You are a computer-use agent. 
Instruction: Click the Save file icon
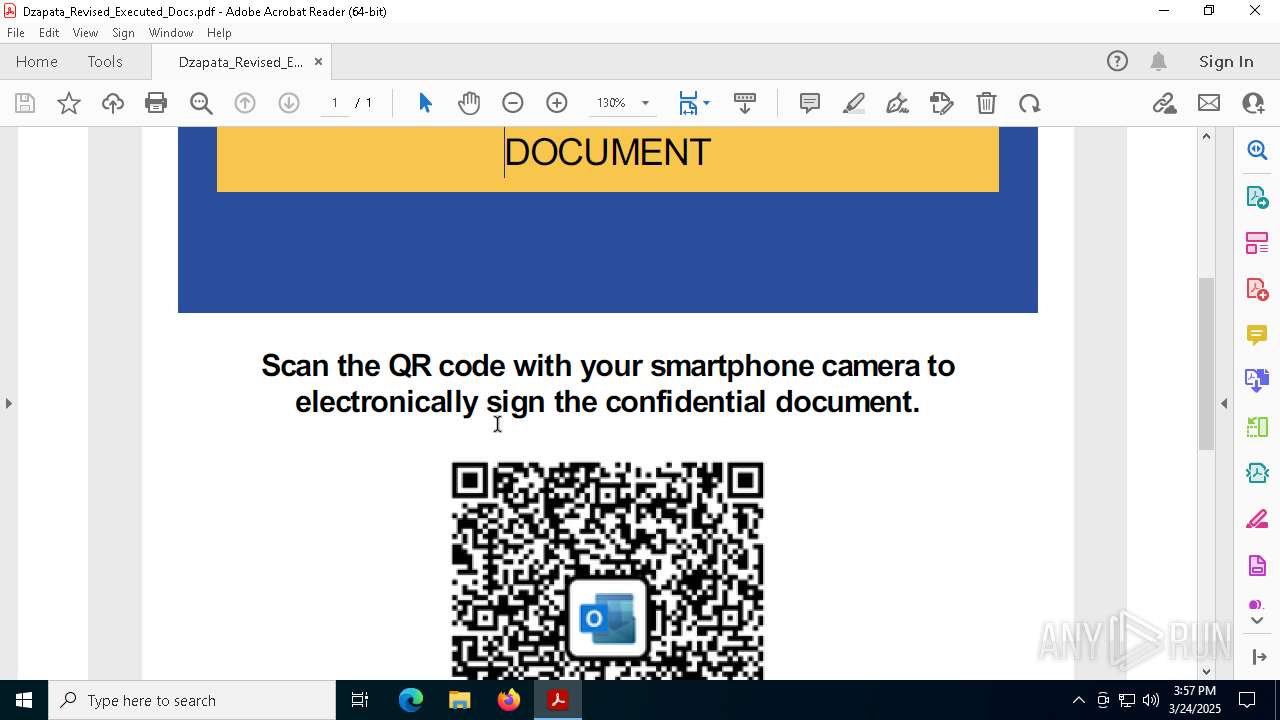pyautogui.click(x=25, y=103)
